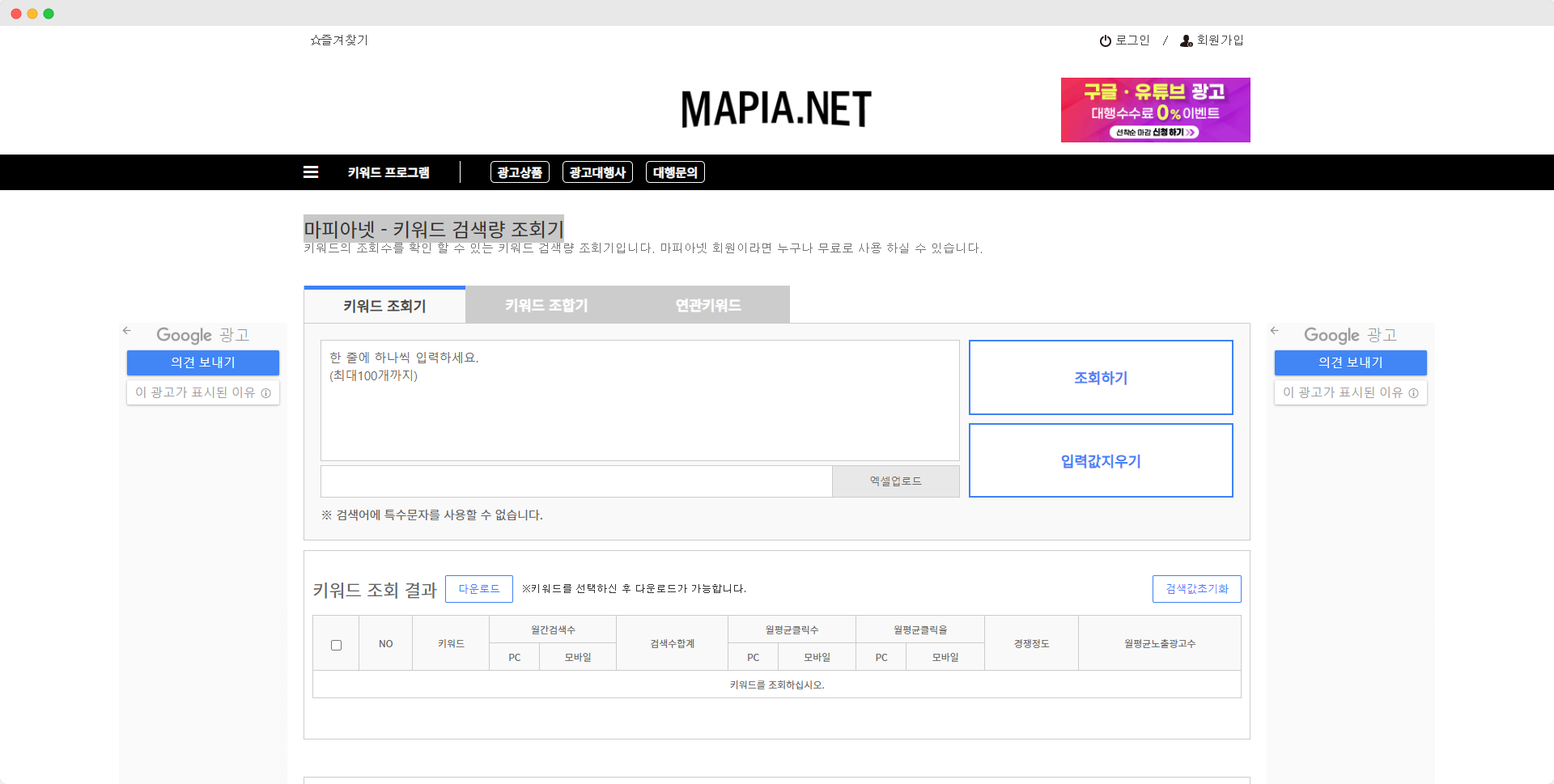1554x784 pixels.
Task: Click the Excel file path field
Action: [x=576, y=481]
